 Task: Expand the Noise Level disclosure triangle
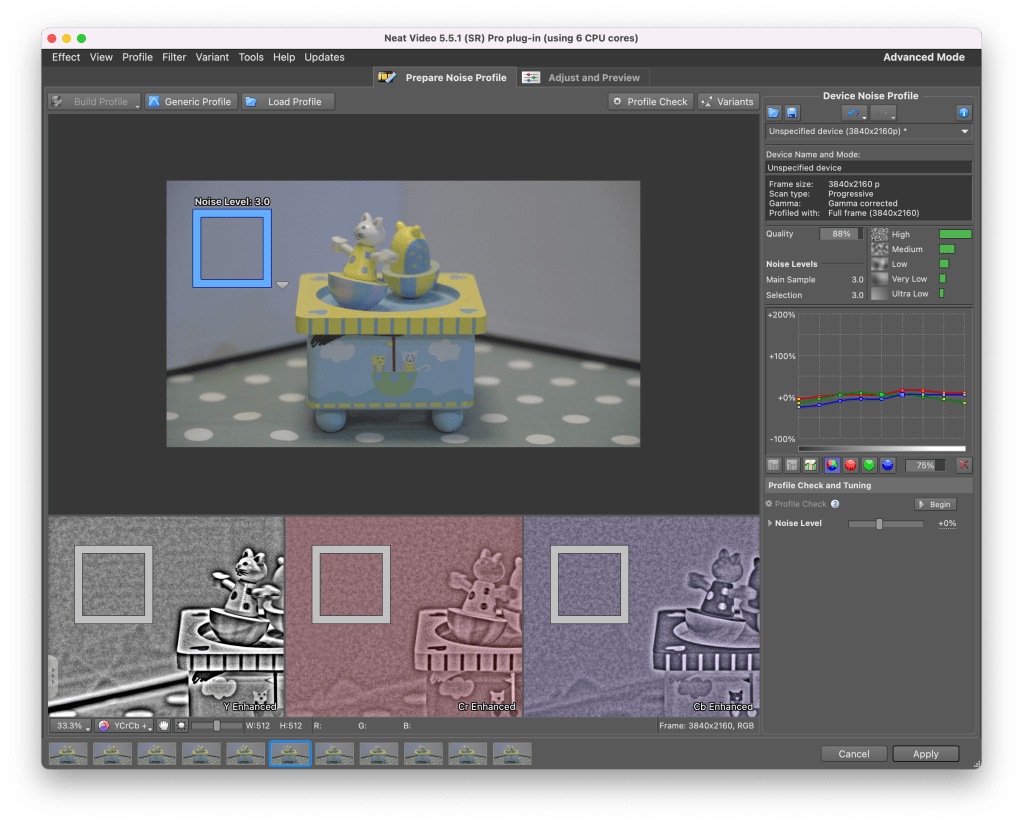(x=770, y=523)
